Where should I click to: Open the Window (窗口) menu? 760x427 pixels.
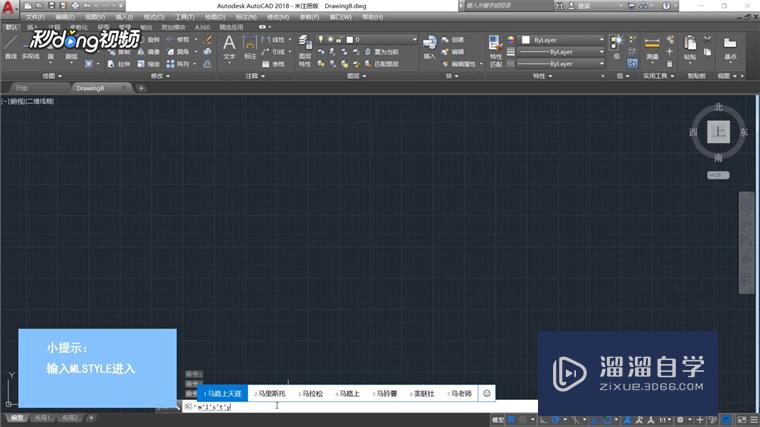340,17
